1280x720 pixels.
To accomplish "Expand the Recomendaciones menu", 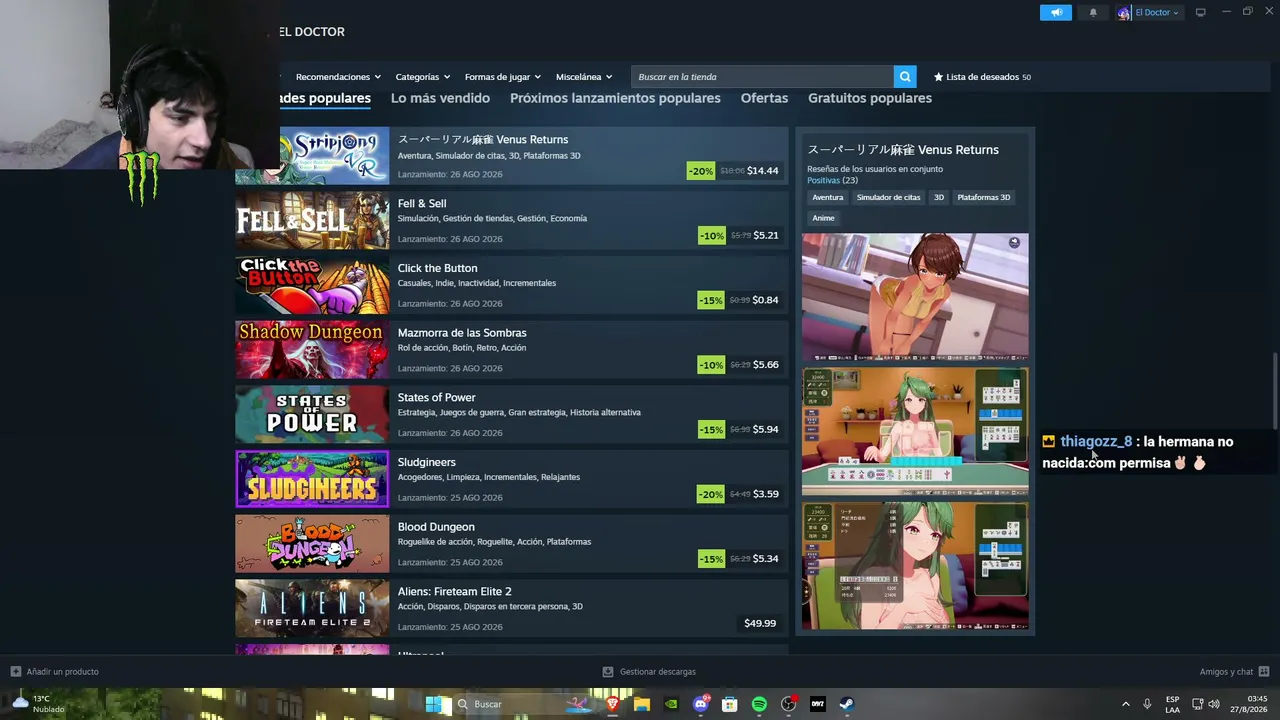I will pyautogui.click(x=339, y=77).
